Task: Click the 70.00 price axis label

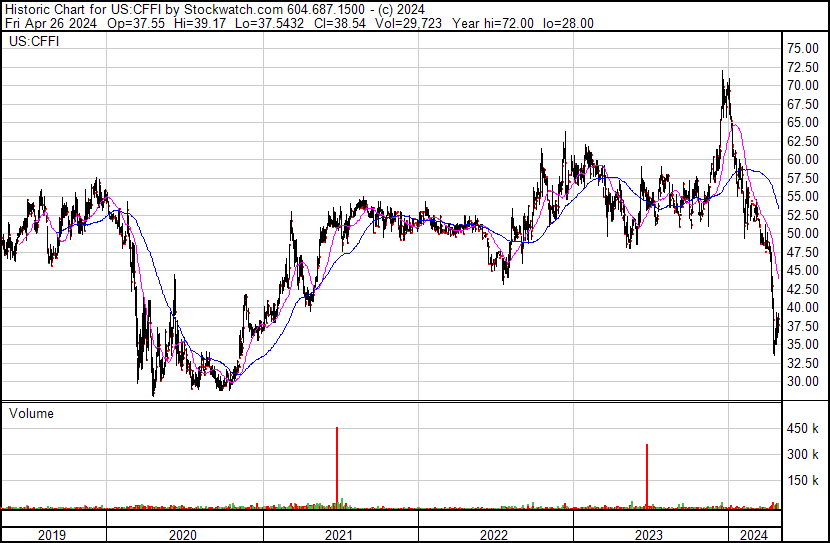Action: tap(803, 86)
